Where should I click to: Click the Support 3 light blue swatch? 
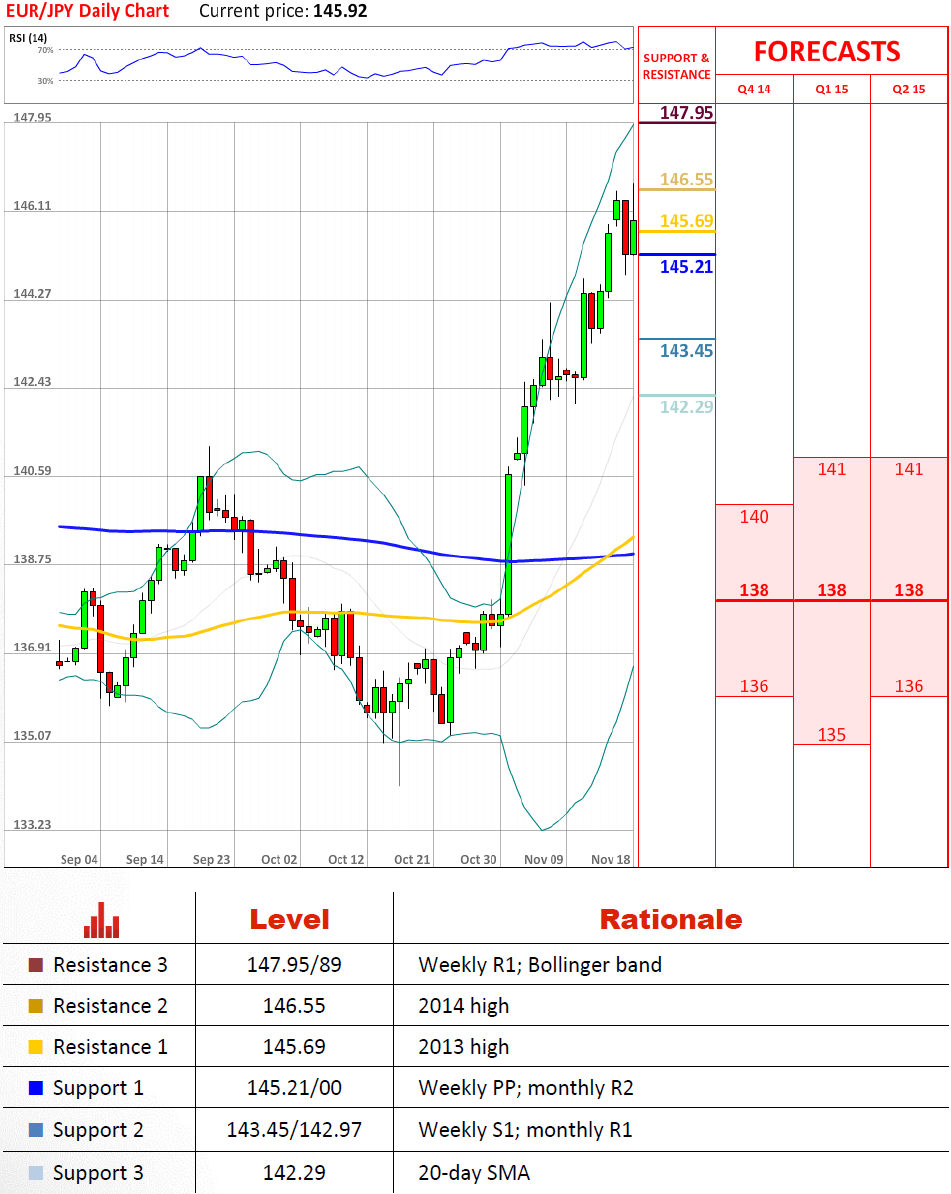pos(36,1173)
